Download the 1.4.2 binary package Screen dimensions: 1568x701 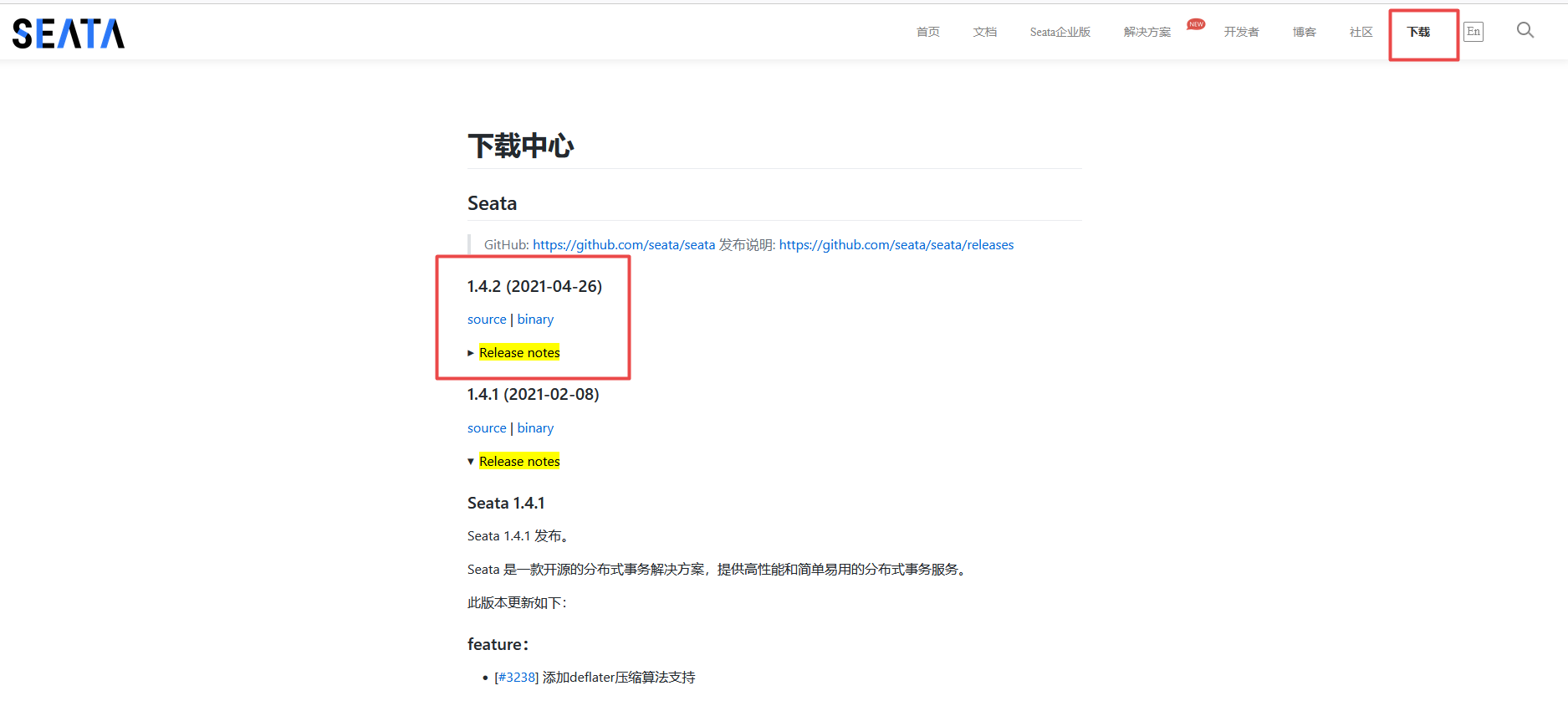(x=535, y=320)
